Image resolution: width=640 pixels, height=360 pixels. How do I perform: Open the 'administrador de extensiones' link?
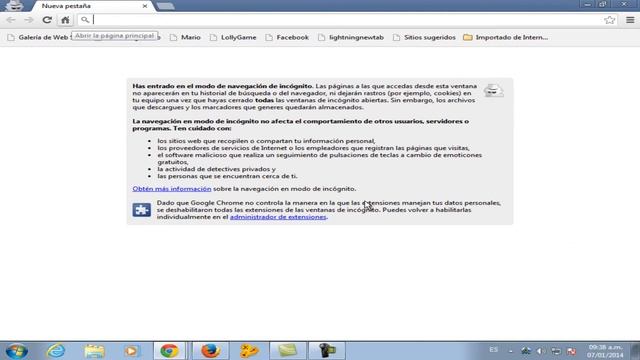coord(278,217)
